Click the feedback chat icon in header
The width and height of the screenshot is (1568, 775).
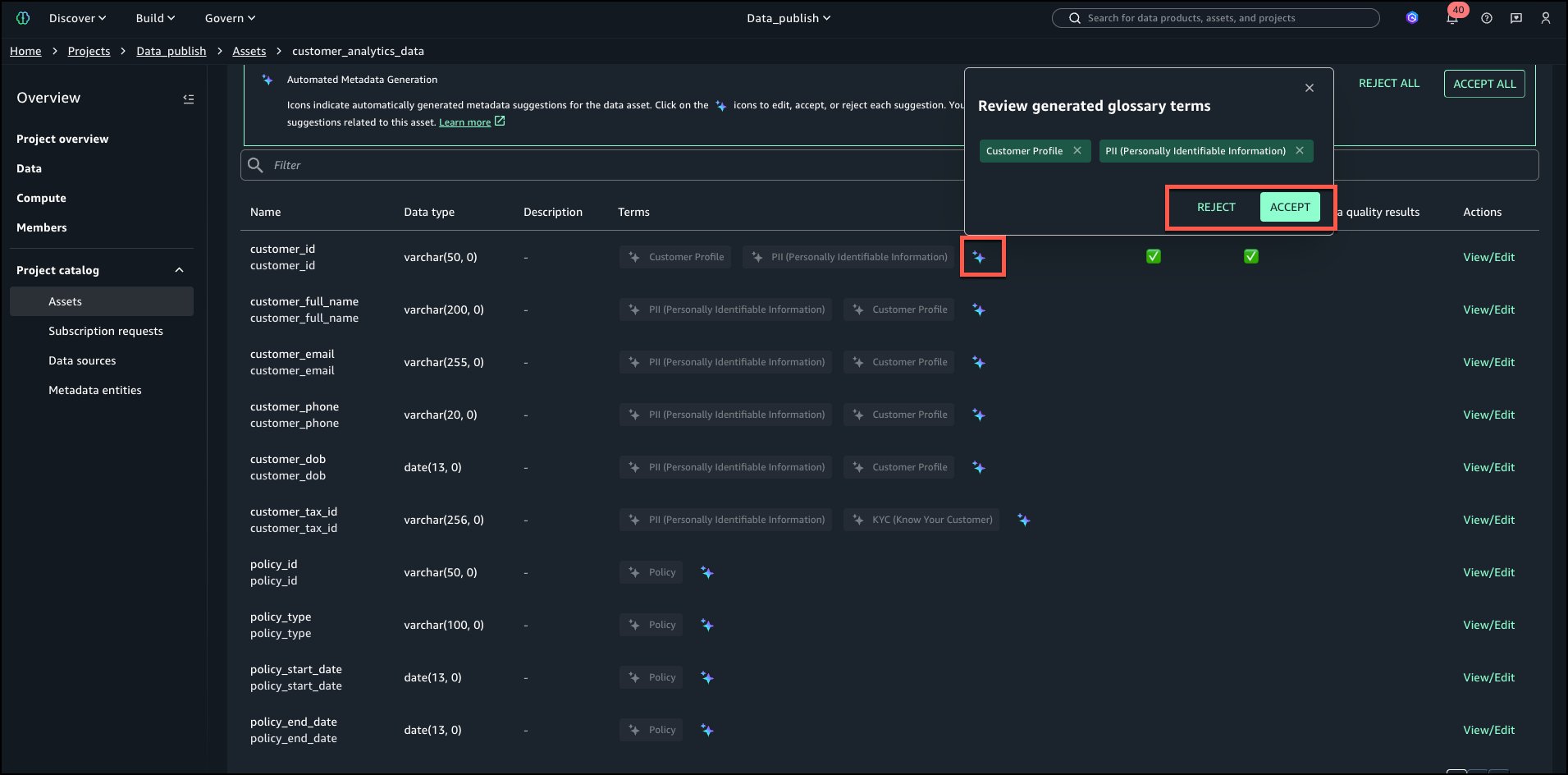click(1515, 18)
